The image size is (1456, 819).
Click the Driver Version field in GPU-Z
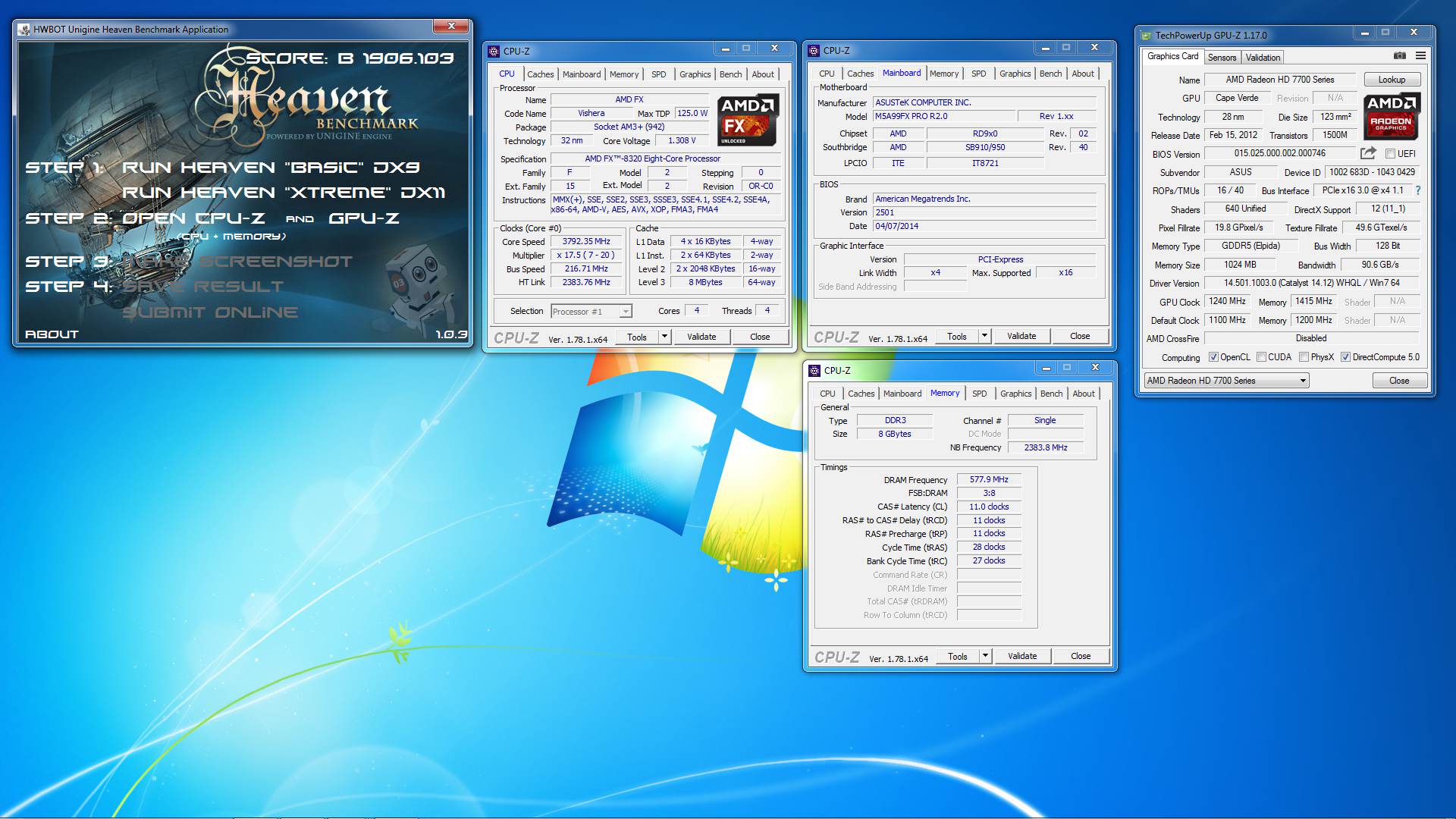pos(1312,283)
